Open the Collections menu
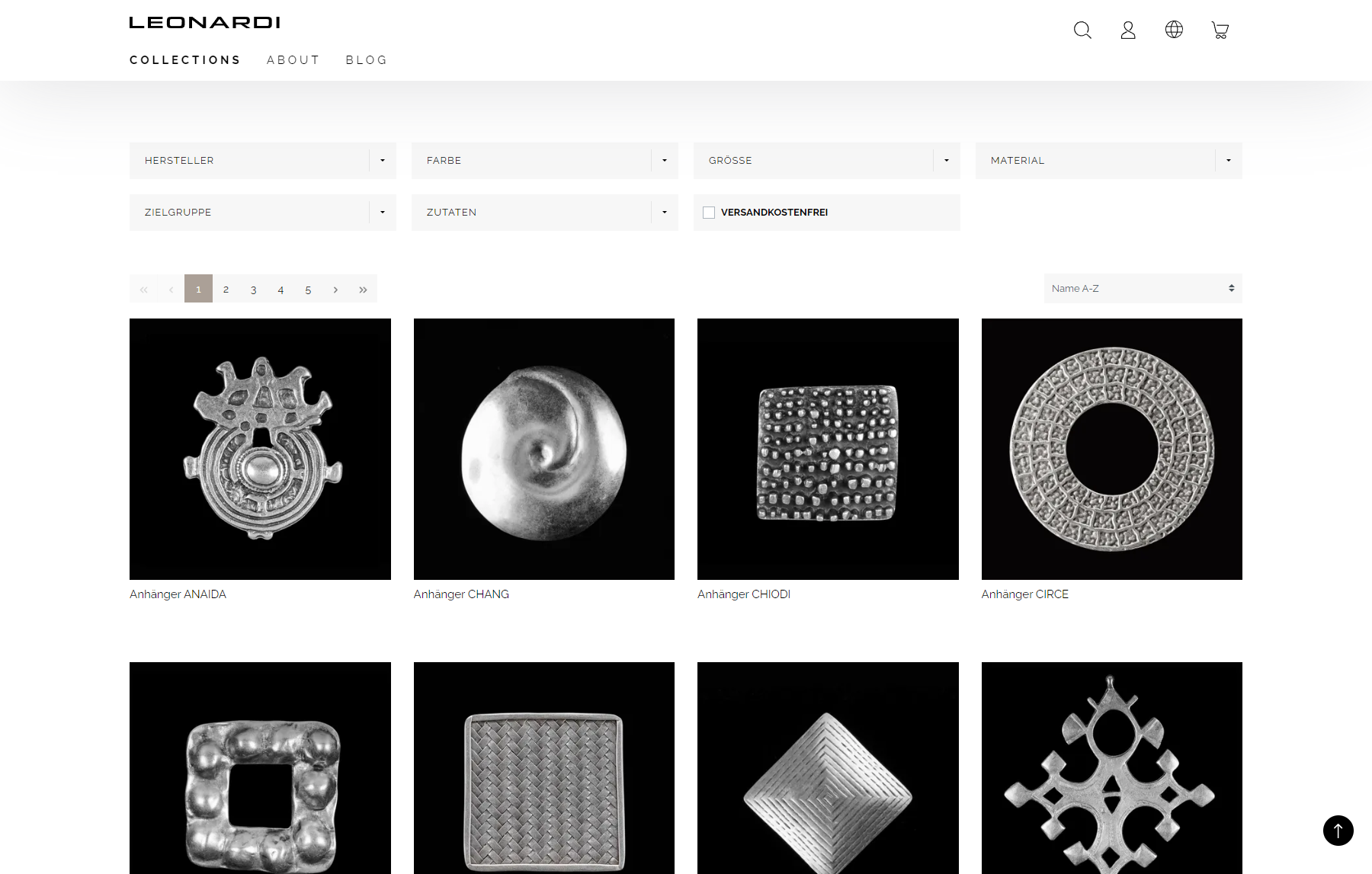Screen dimensions: 1372x874 pos(185,59)
